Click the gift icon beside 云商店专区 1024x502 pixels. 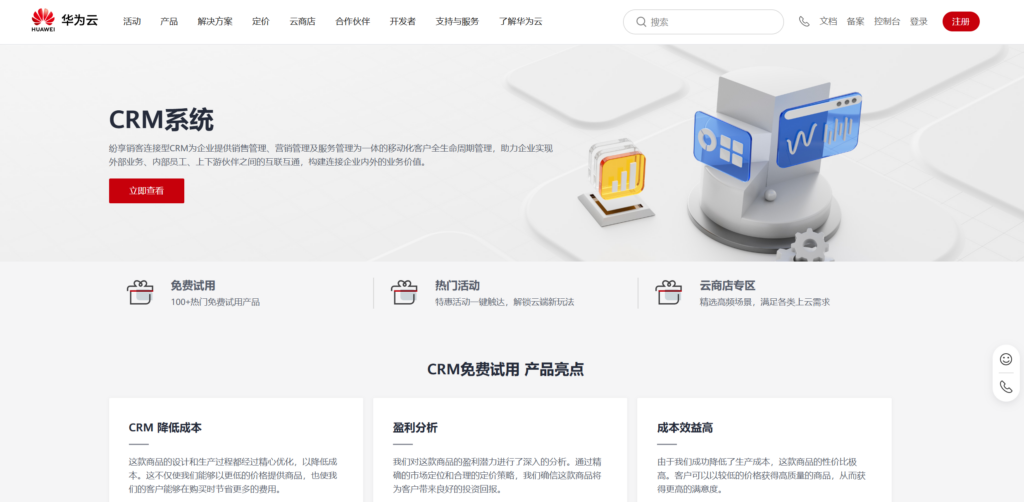click(x=668, y=292)
